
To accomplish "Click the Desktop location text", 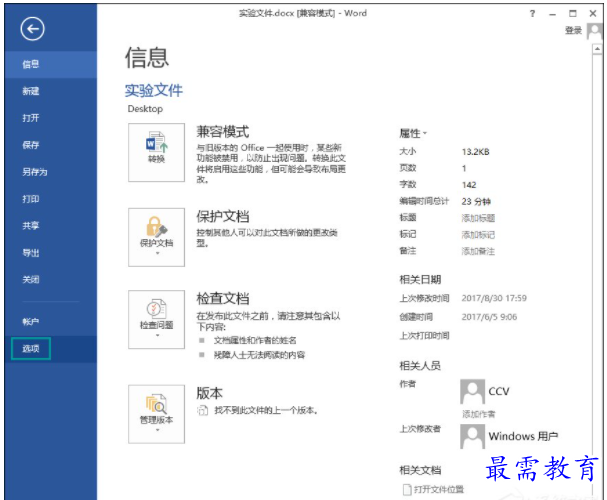I will pos(145,109).
